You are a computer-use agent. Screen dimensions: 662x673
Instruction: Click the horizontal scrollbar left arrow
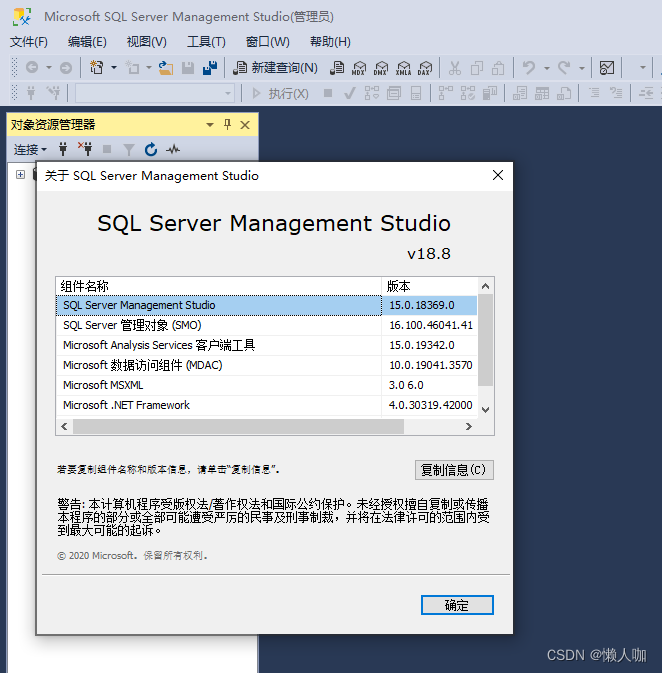coord(64,427)
